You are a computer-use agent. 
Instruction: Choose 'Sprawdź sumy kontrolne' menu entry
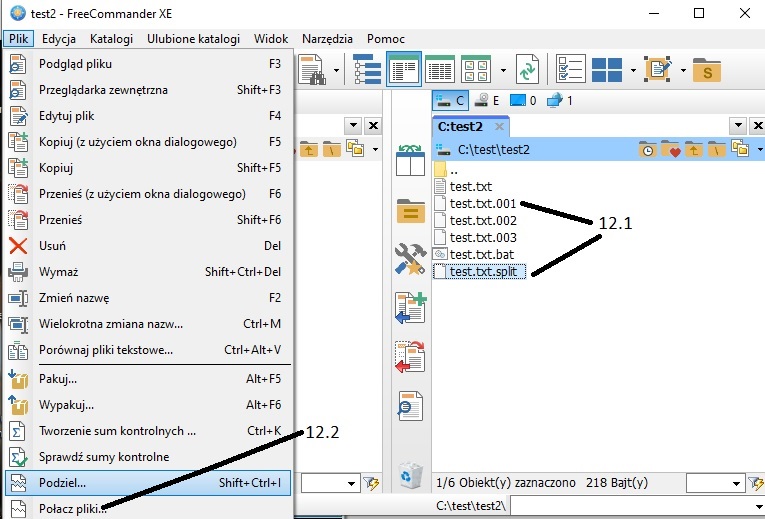tap(148, 457)
